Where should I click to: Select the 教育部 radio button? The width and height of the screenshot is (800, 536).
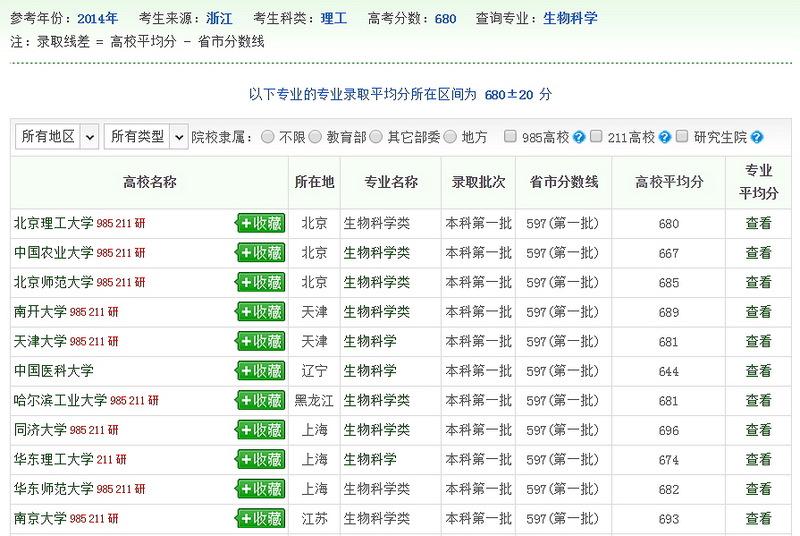[315, 137]
